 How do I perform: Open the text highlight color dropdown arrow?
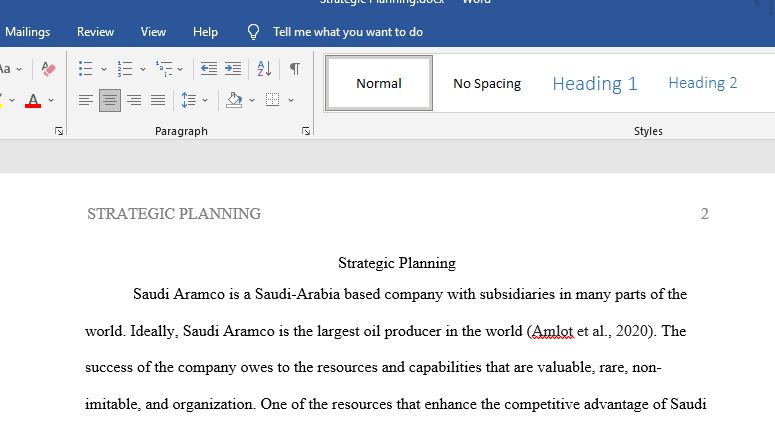tap(12, 100)
